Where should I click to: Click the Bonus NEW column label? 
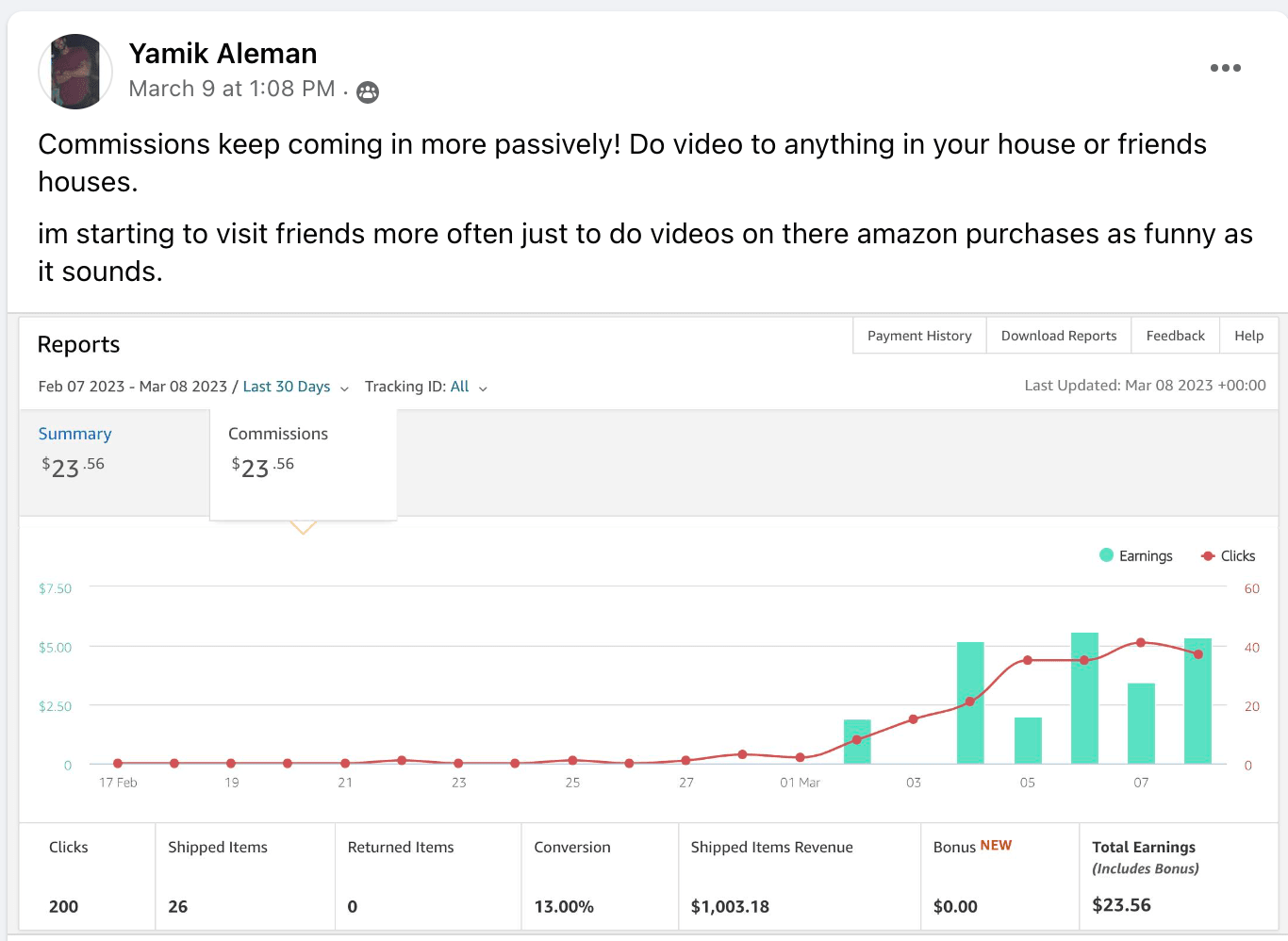[972, 846]
